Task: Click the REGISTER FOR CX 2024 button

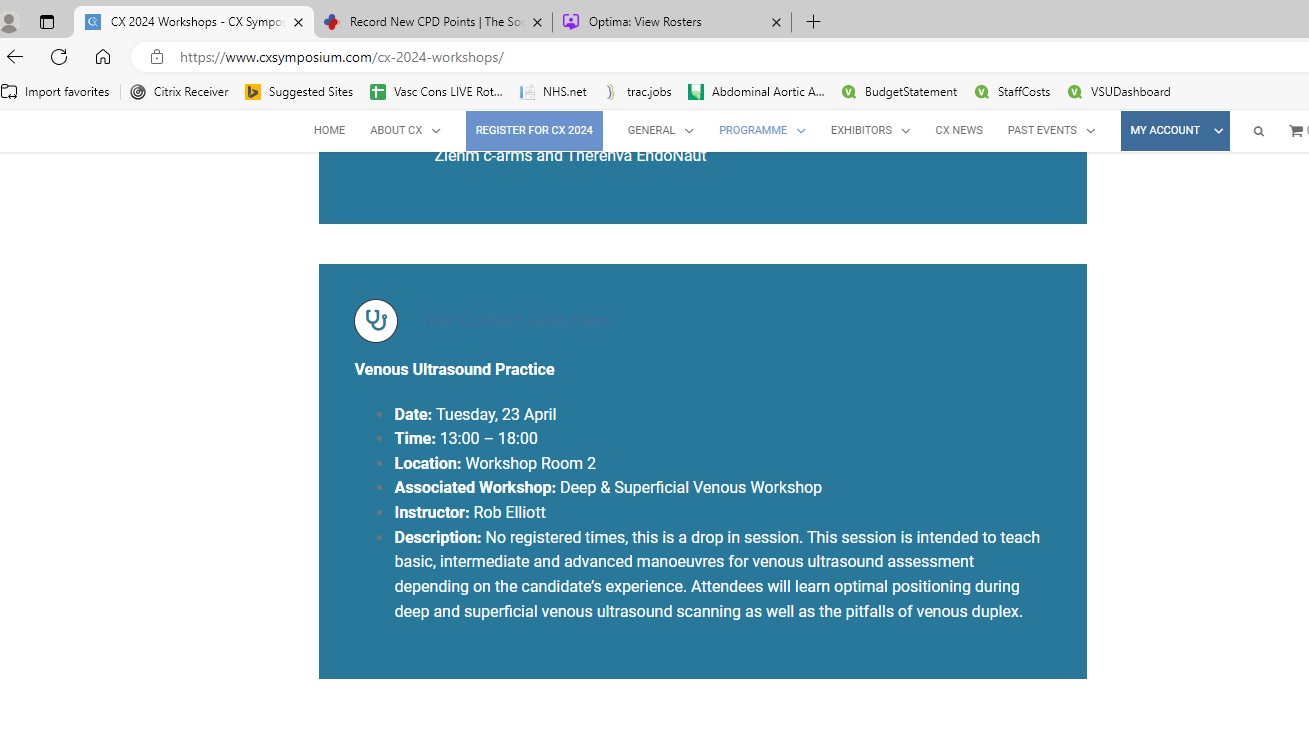Action: point(534,131)
